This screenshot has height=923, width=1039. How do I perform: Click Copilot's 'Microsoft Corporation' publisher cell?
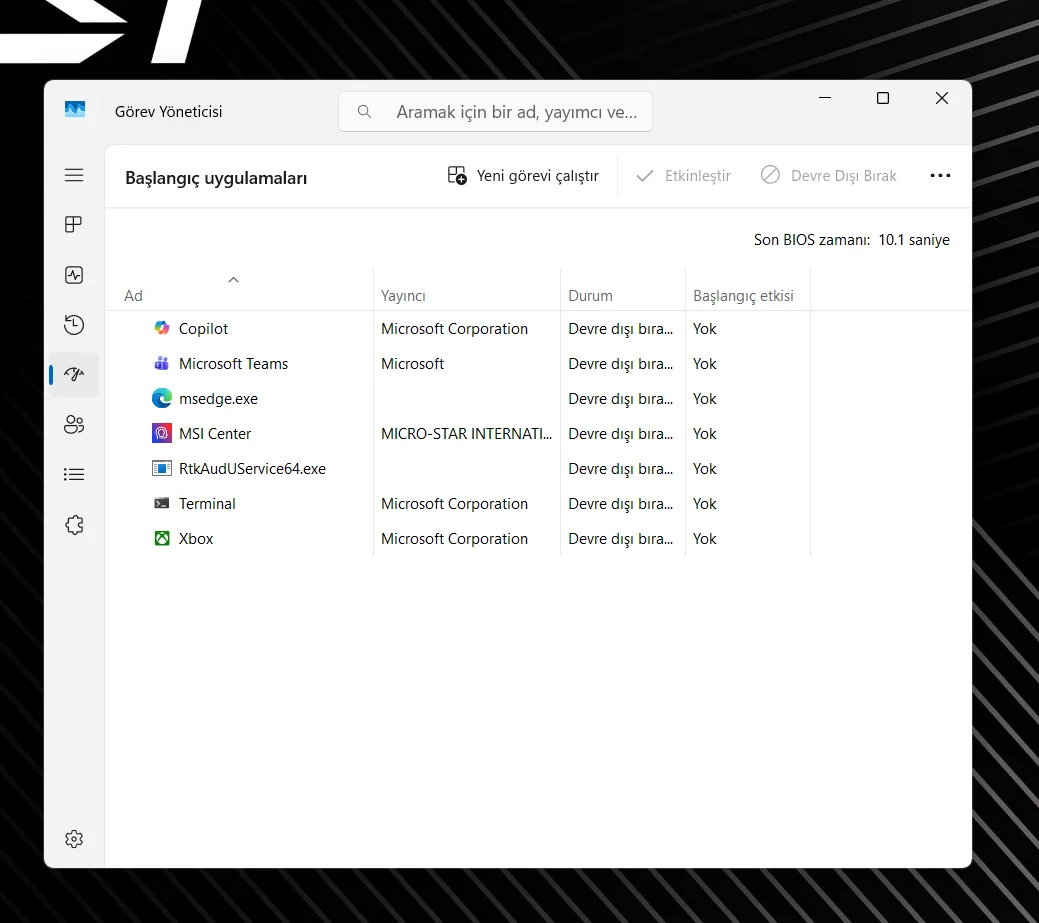[455, 329]
